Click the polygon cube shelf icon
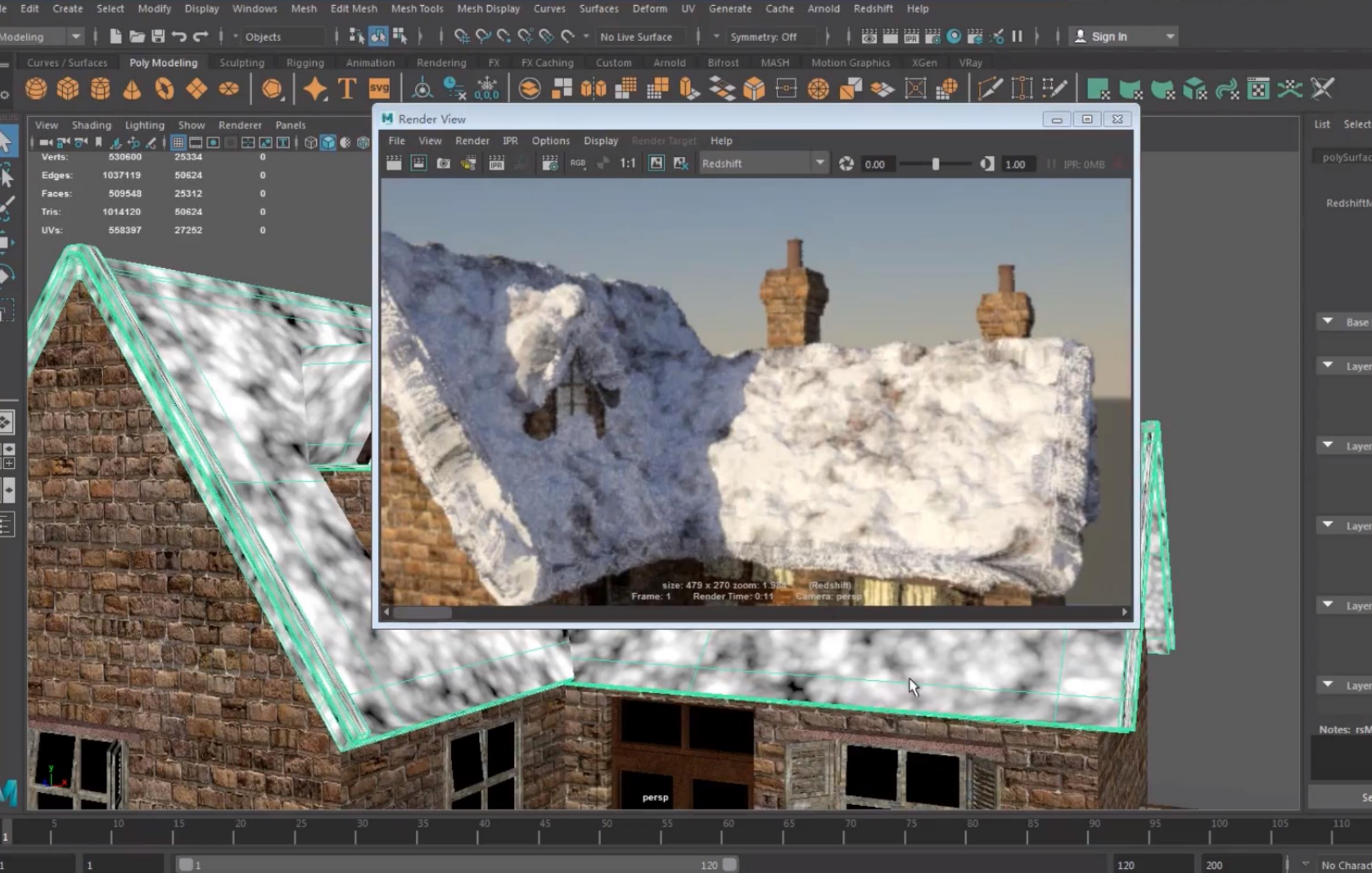1372x873 pixels. pos(68,88)
